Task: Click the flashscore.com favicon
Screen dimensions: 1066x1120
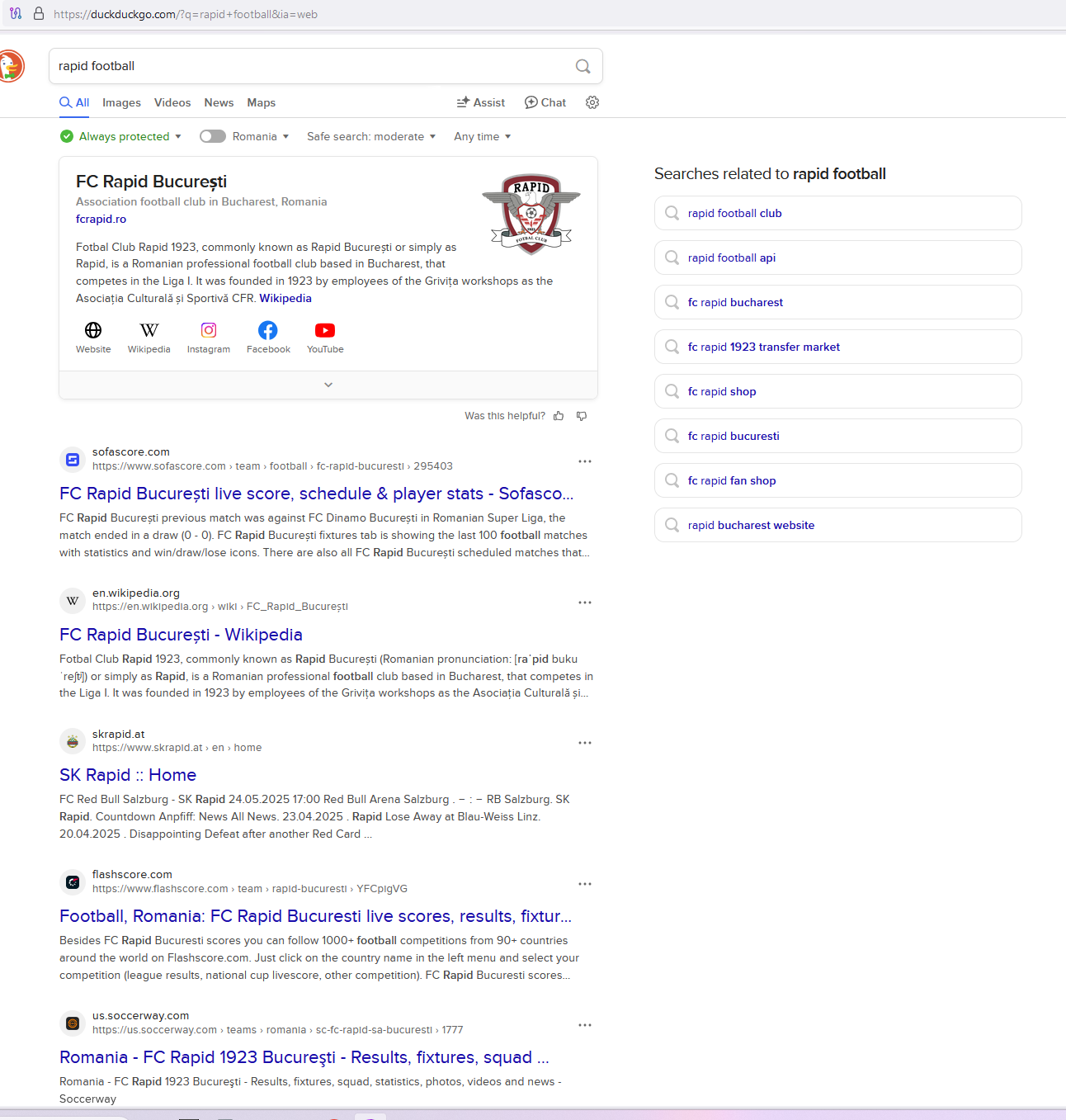Action: (x=73, y=882)
